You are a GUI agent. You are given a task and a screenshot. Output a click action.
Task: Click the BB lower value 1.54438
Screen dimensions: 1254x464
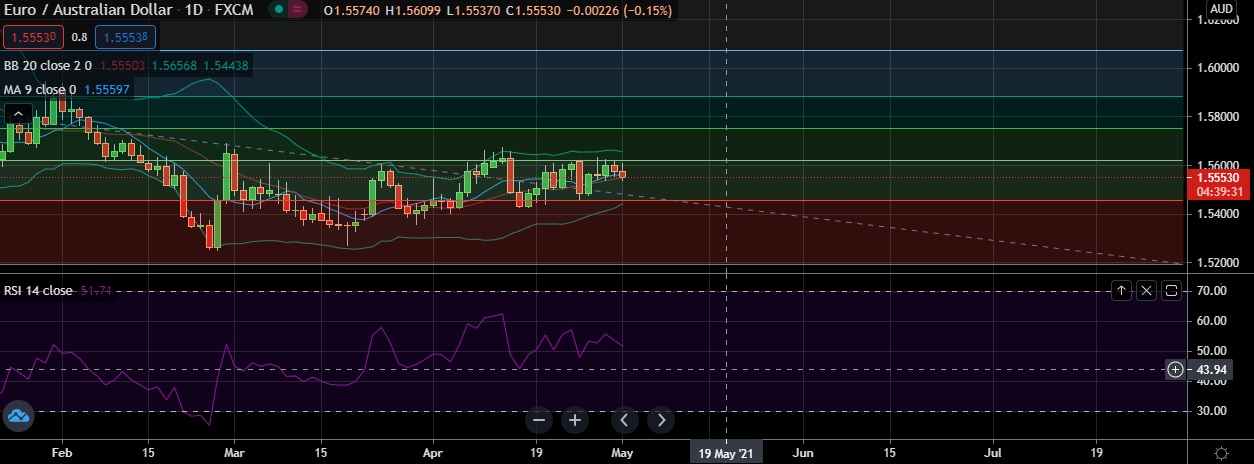(226, 66)
